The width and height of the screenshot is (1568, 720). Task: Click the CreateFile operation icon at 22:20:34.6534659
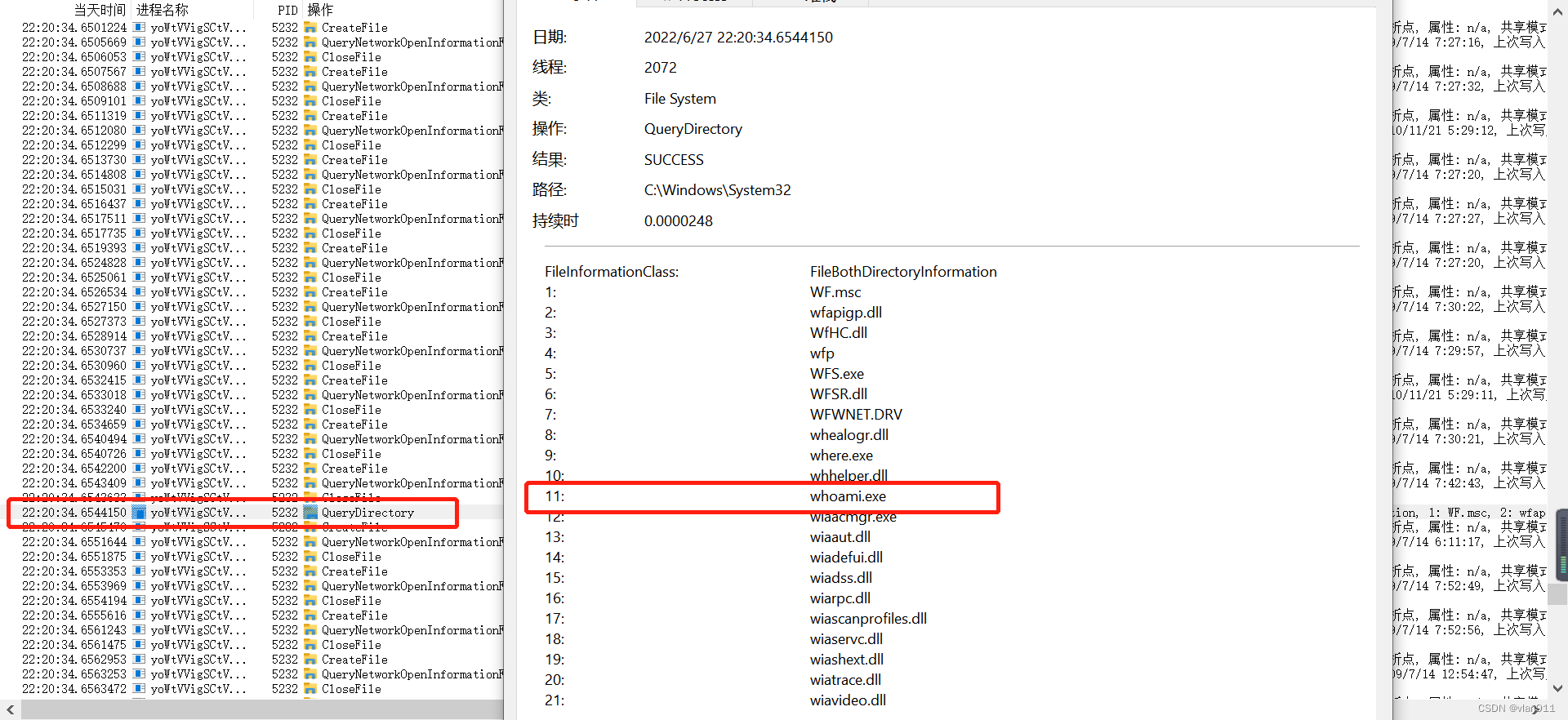pos(310,424)
